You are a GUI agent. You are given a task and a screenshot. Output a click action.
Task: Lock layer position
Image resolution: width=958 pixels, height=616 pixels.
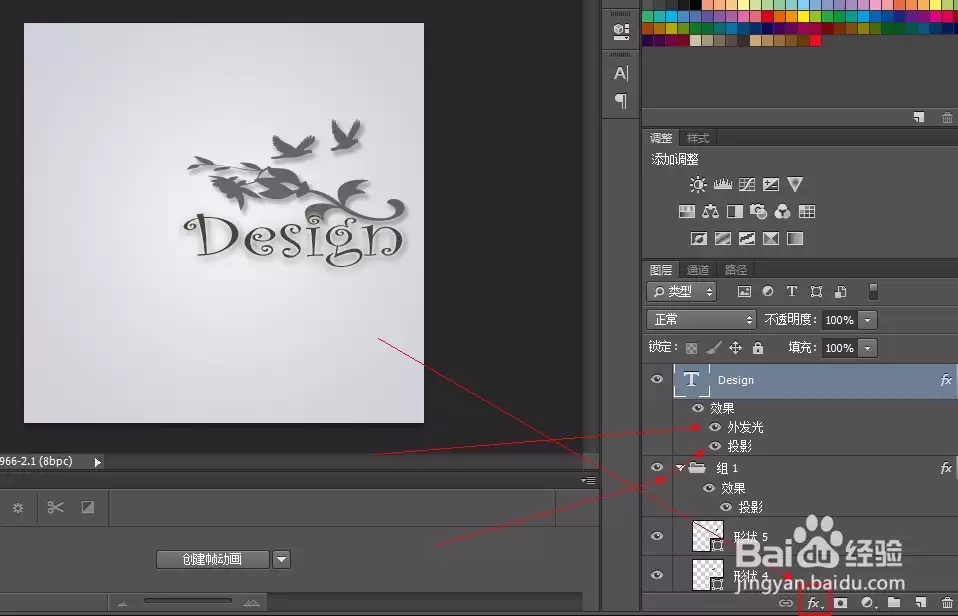736,348
